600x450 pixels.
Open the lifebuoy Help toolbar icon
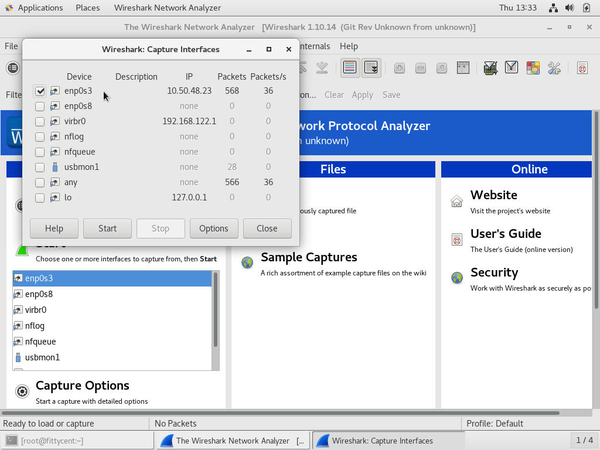click(582, 68)
